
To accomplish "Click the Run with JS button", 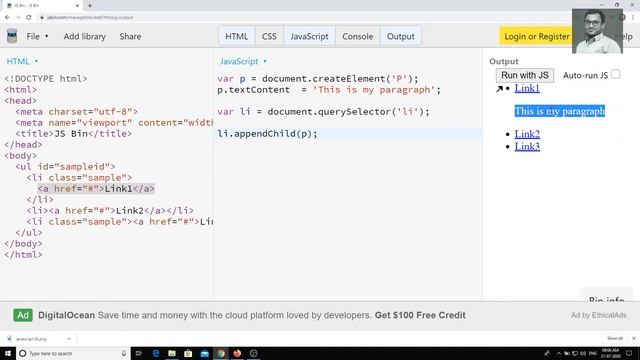I will point(524,75).
